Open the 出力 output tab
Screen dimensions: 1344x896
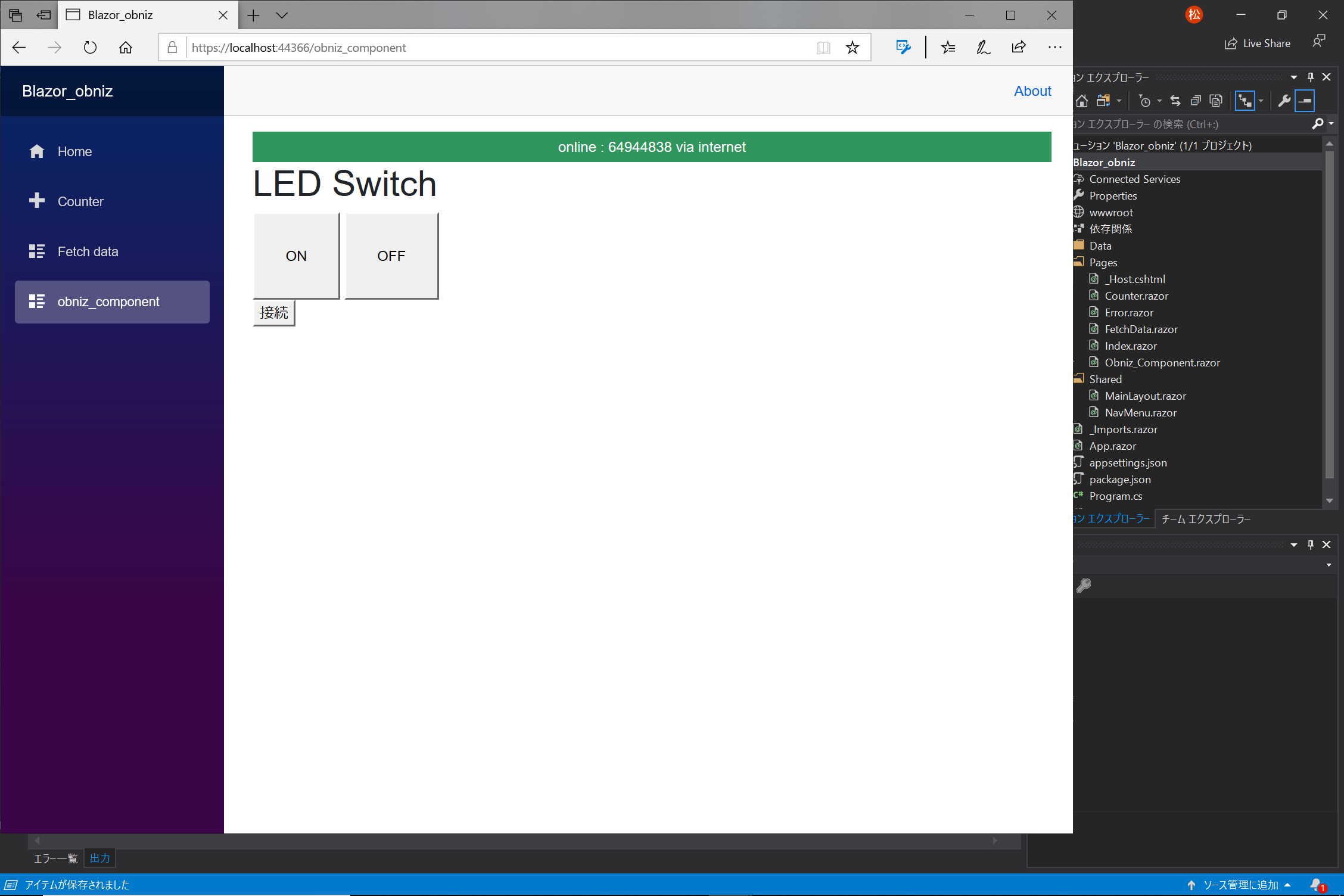pos(99,858)
